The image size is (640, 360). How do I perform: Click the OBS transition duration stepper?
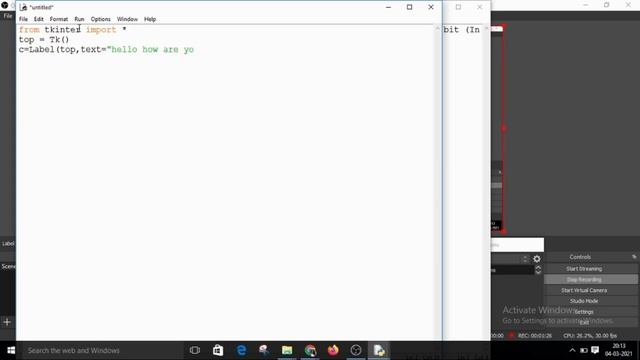(538, 270)
